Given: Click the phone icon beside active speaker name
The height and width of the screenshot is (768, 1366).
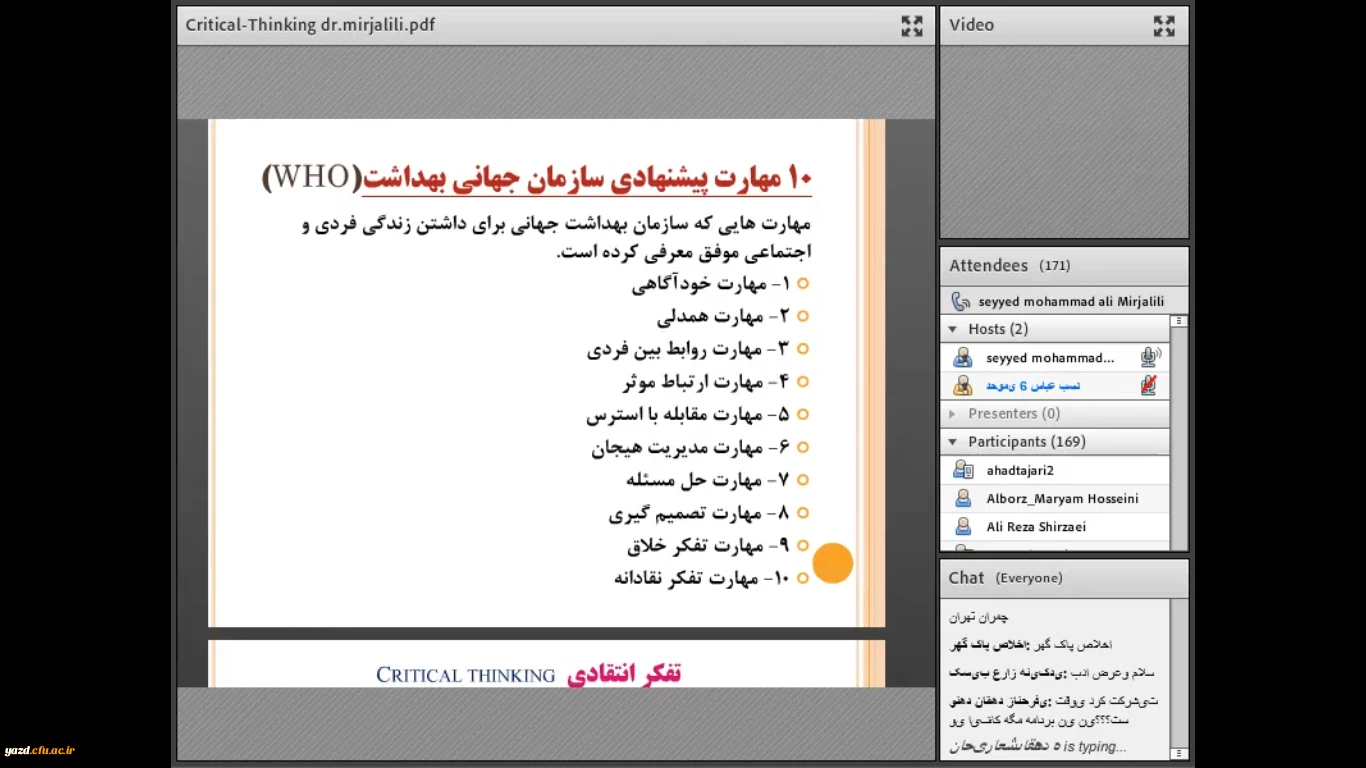Looking at the screenshot, I should click(961, 301).
